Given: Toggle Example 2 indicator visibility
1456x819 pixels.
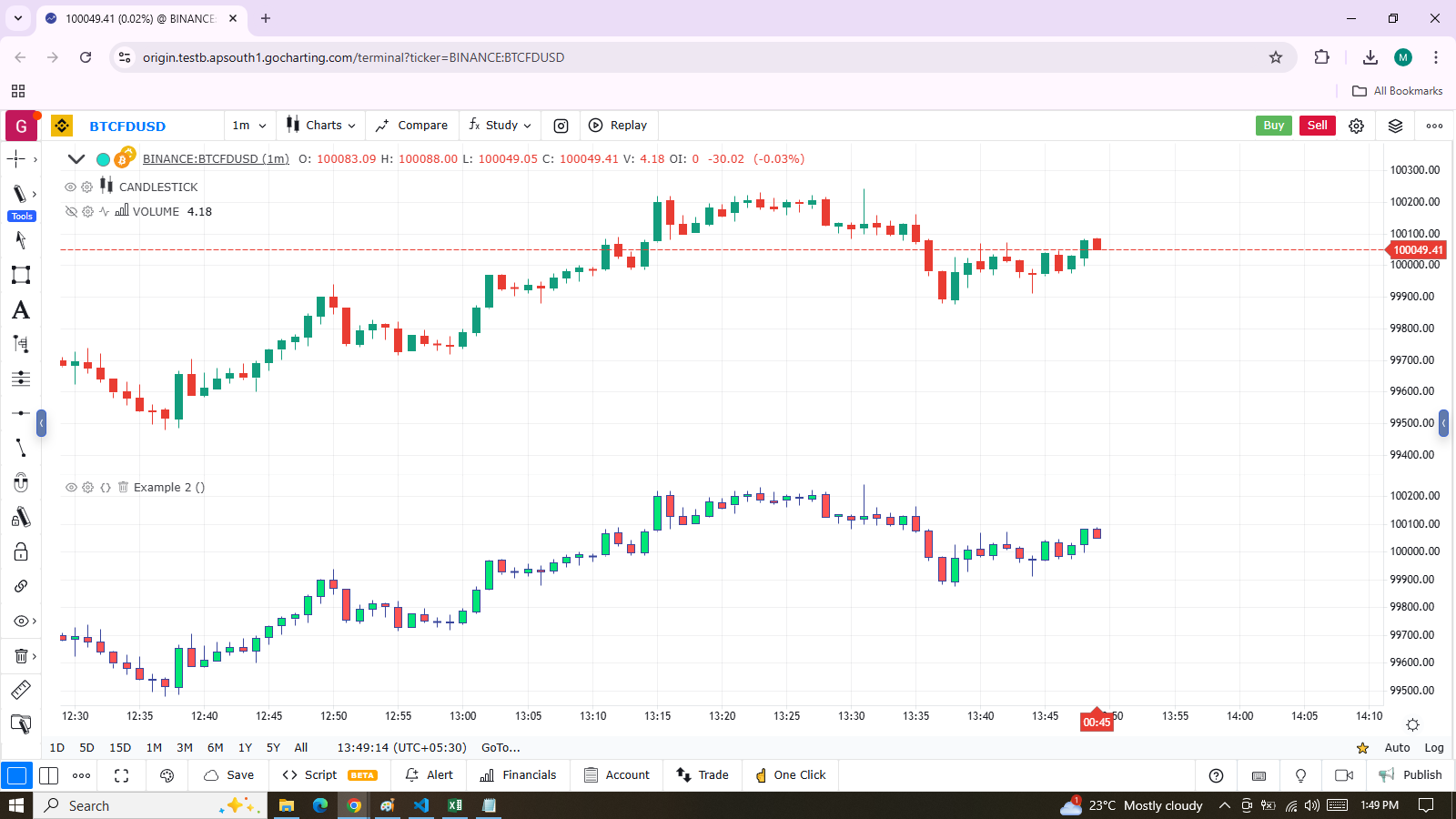Looking at the screenshot, I should click(70, 488).
